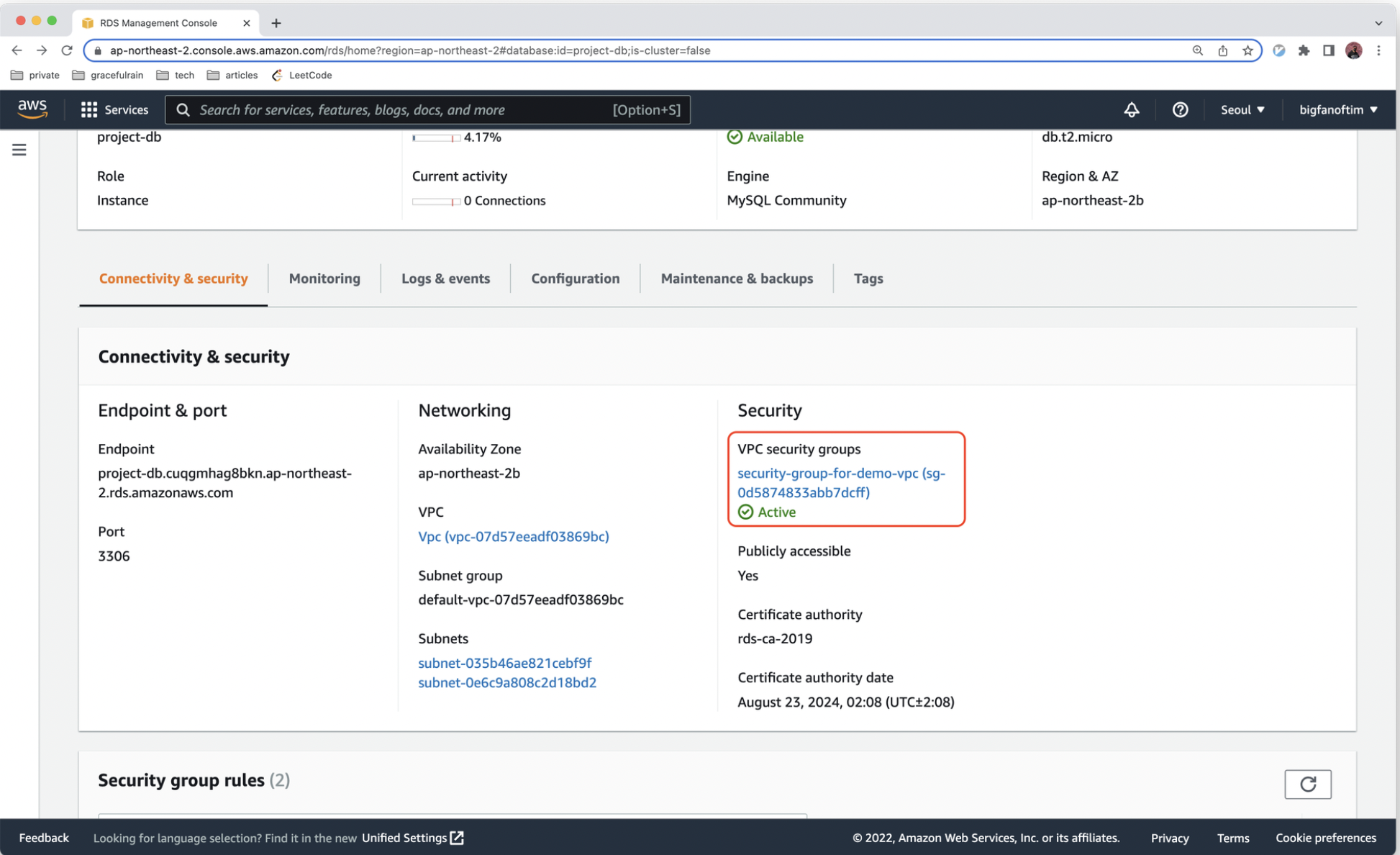Open the Services grid menu

(114, 109)
